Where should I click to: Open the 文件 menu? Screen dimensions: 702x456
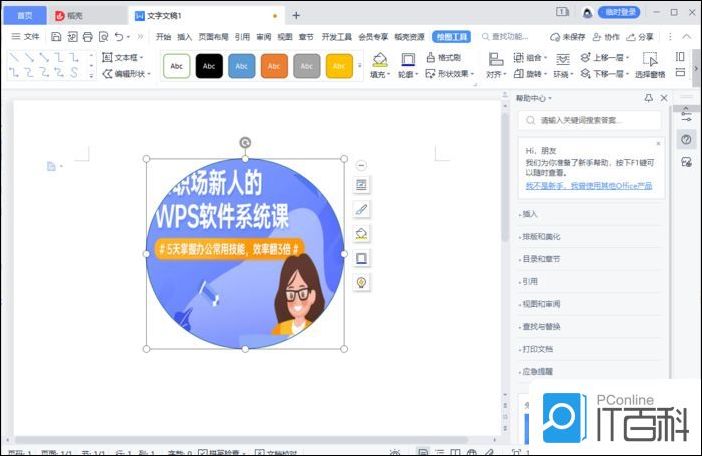tap(26, 36)
